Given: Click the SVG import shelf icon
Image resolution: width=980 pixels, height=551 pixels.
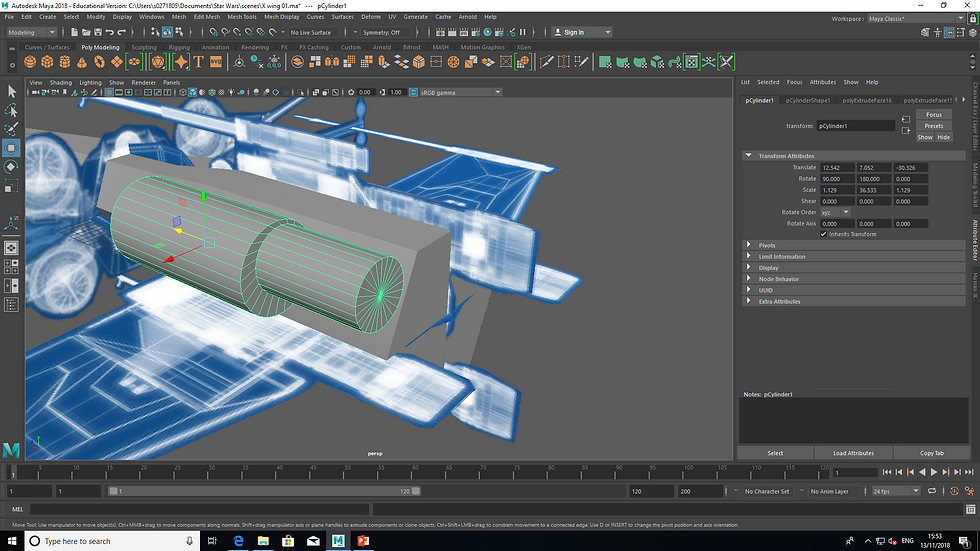Looking at the screenshot, I should coord(216,62).
